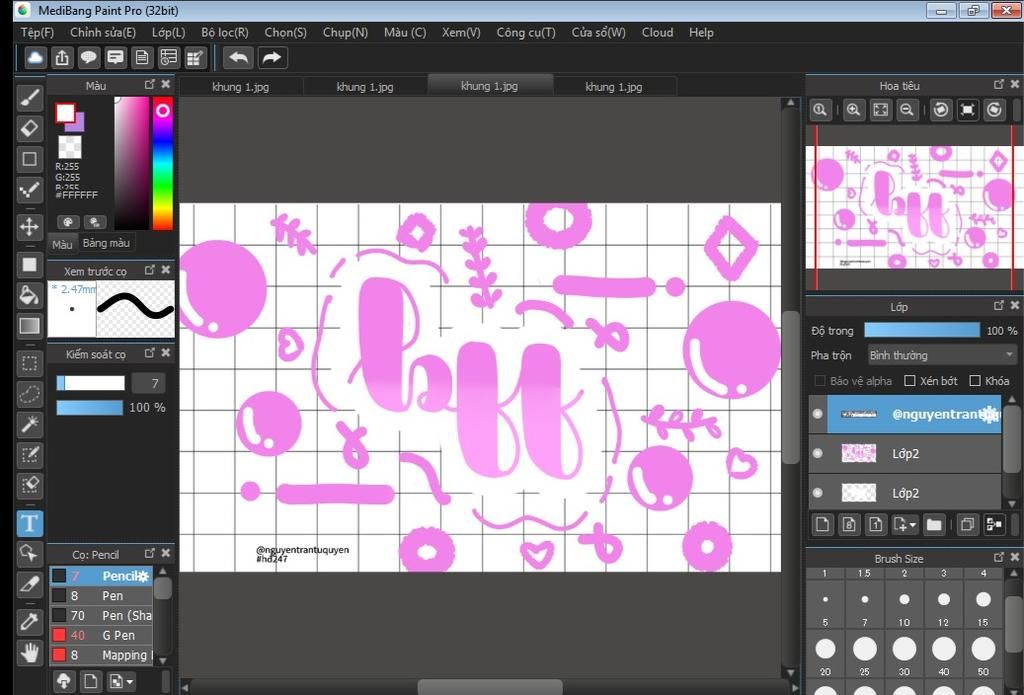Toggle the Khóa lock checkbox
Image resolution: width=1024 pixels, height=695 pixels.
click(x=975, y=381)
